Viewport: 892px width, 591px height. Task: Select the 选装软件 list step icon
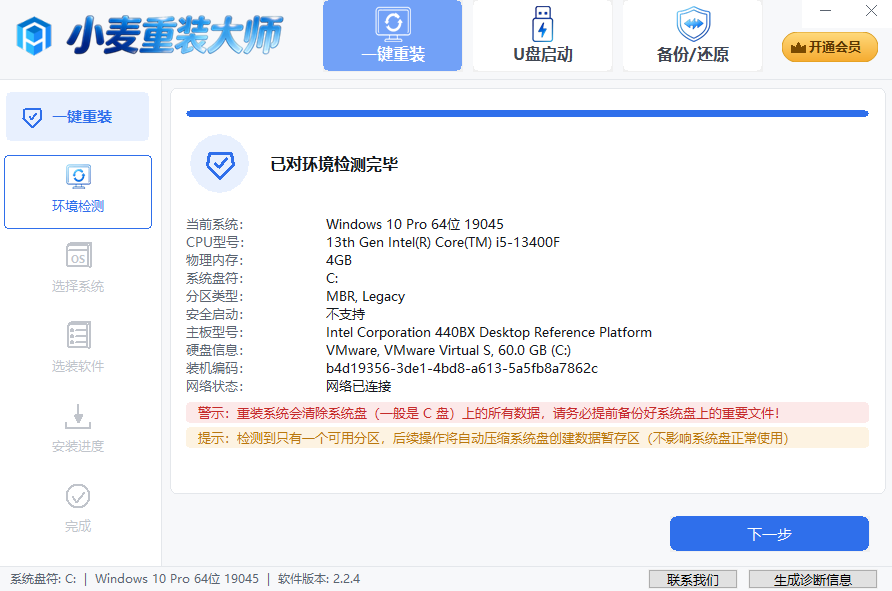click(79, 335)
